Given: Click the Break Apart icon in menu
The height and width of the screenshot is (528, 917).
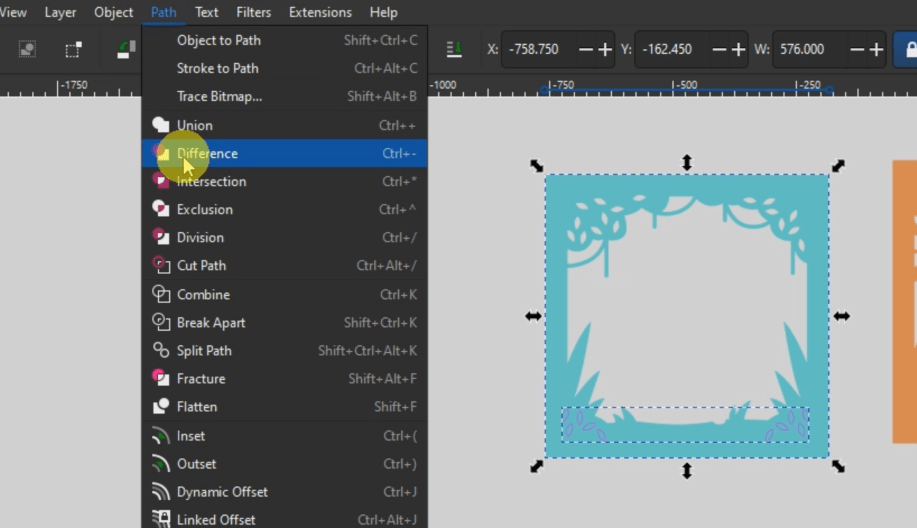Looking at the screenshot, I should tap(160, 322).
